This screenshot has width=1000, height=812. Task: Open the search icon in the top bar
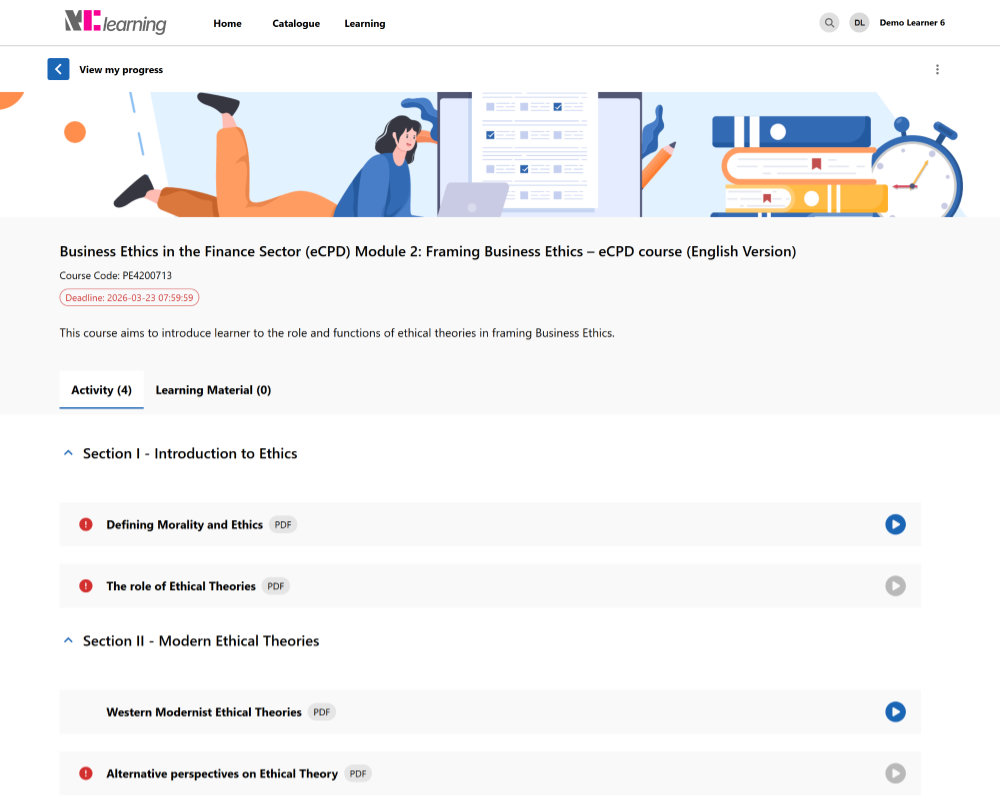829,22
